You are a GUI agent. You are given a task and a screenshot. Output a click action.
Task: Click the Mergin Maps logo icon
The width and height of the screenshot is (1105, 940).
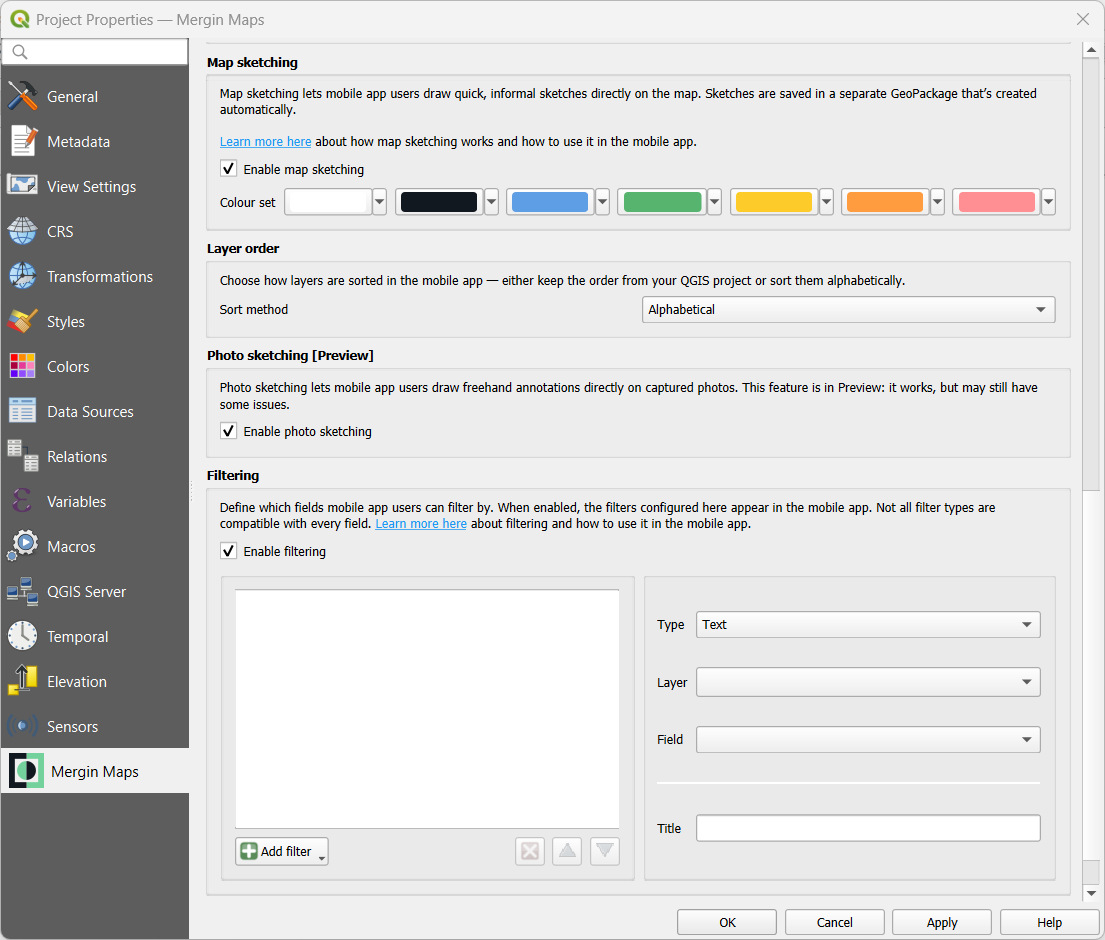(26, 771)
